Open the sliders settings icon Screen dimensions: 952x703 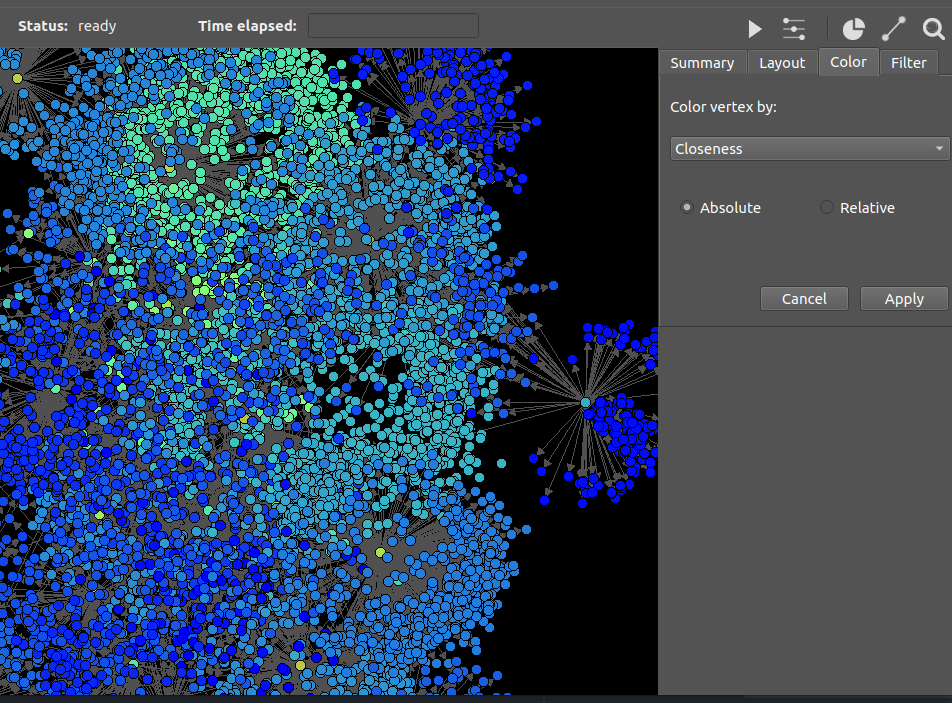tap(794, 29)
